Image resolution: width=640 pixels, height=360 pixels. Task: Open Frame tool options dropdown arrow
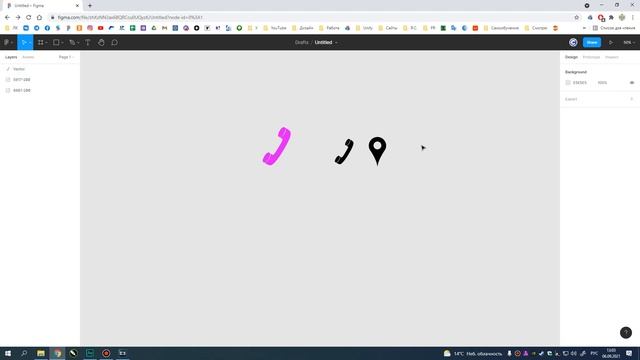point(46,43)
